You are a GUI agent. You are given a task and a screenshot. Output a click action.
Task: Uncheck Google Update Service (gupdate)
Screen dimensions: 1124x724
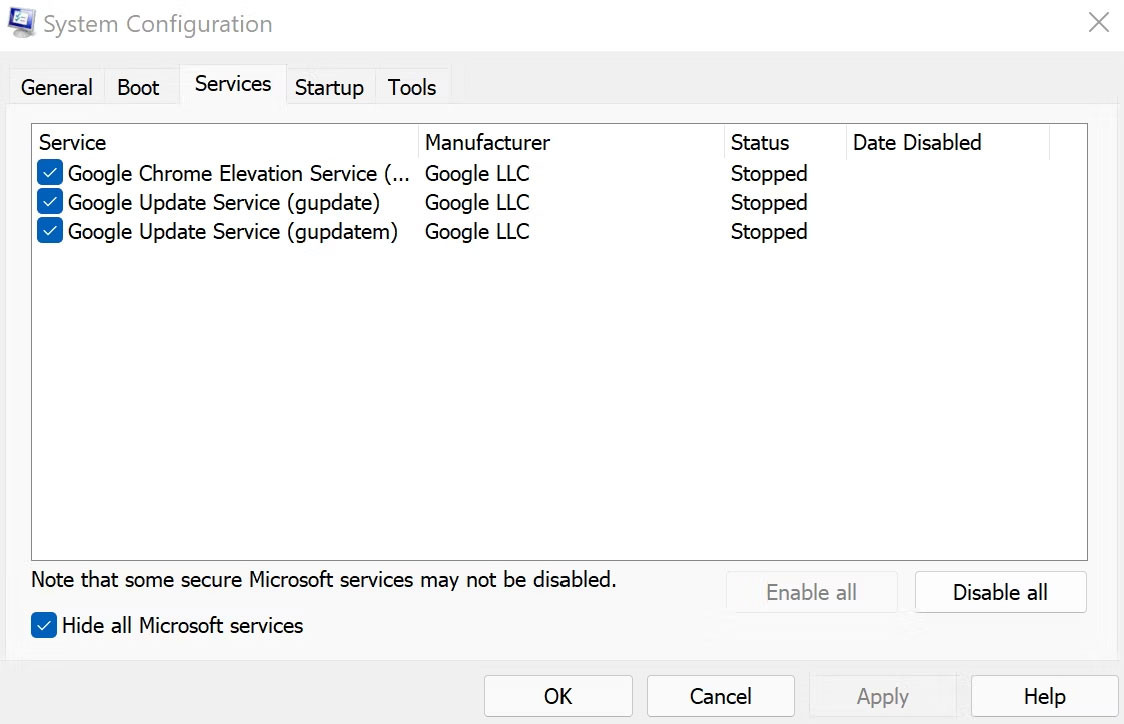[50, 202]
